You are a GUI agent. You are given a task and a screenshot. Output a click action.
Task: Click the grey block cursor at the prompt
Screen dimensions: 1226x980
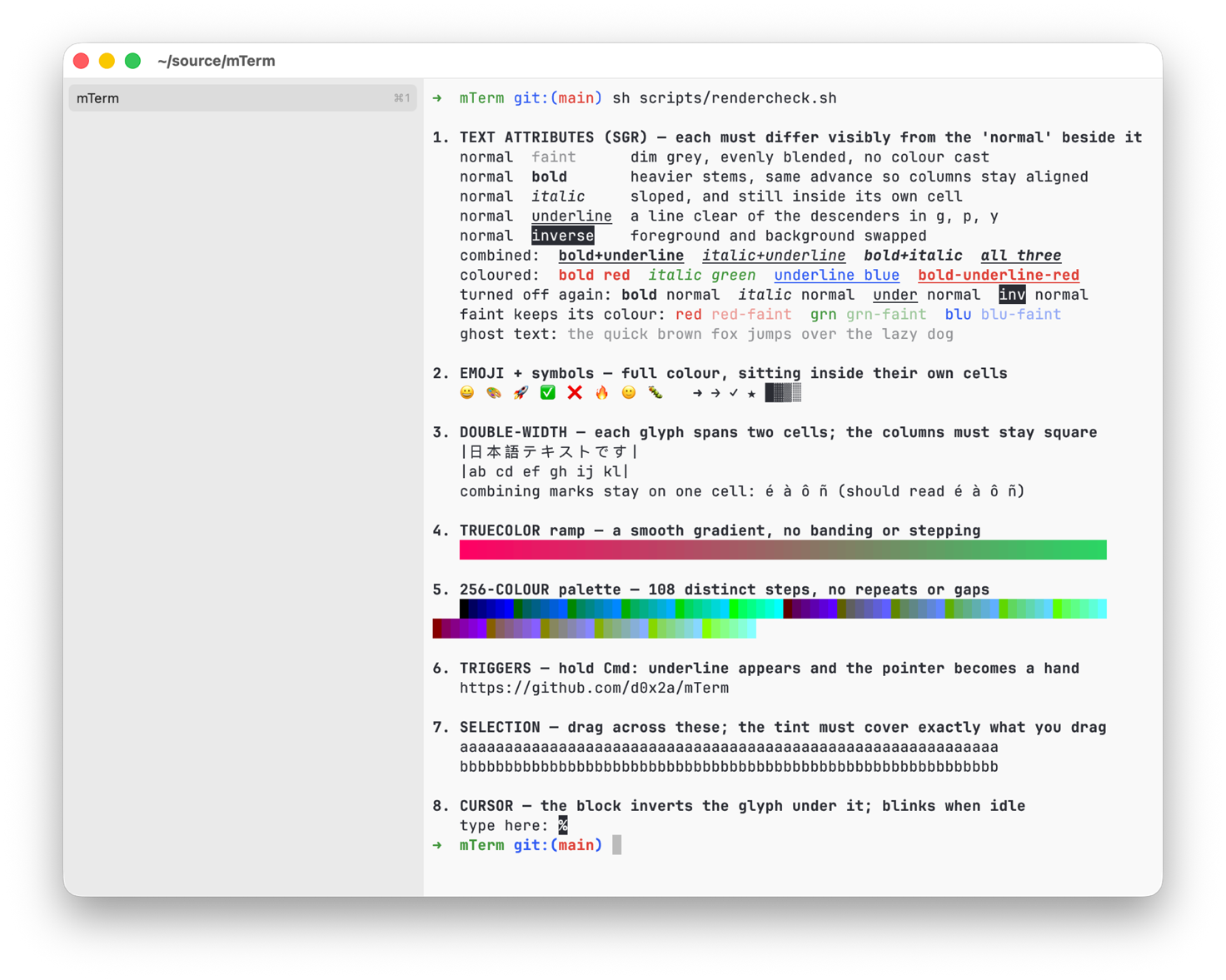617,845
